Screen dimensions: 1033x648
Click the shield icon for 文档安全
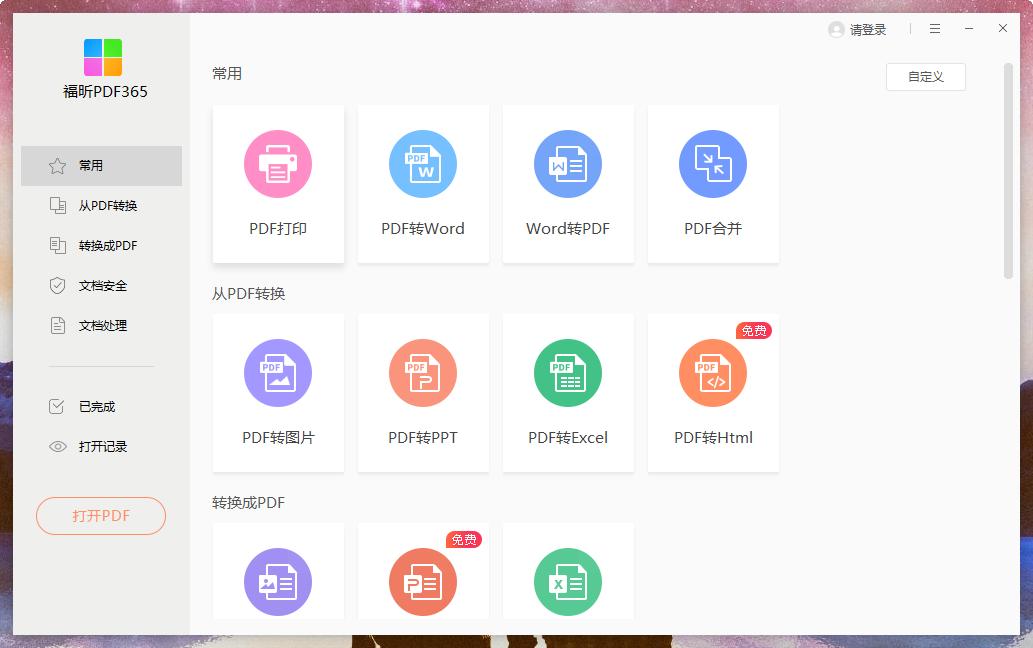(57, 286)
